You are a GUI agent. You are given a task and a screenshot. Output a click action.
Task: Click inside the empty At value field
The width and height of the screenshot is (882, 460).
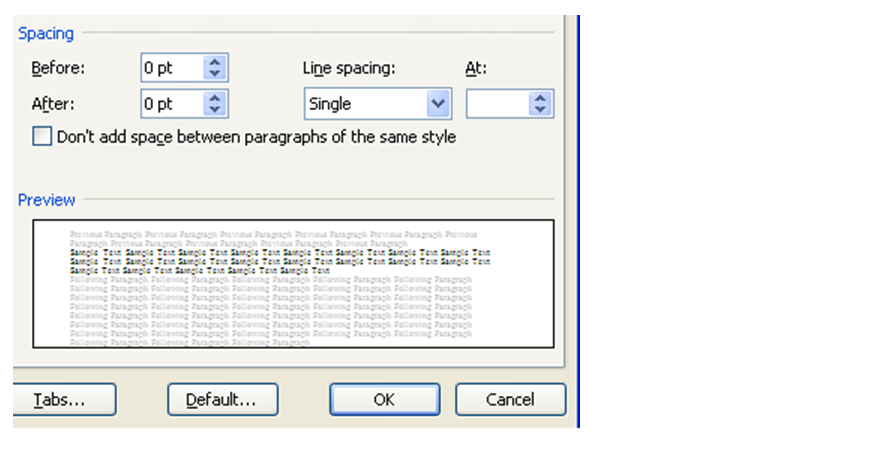point(497,104)
